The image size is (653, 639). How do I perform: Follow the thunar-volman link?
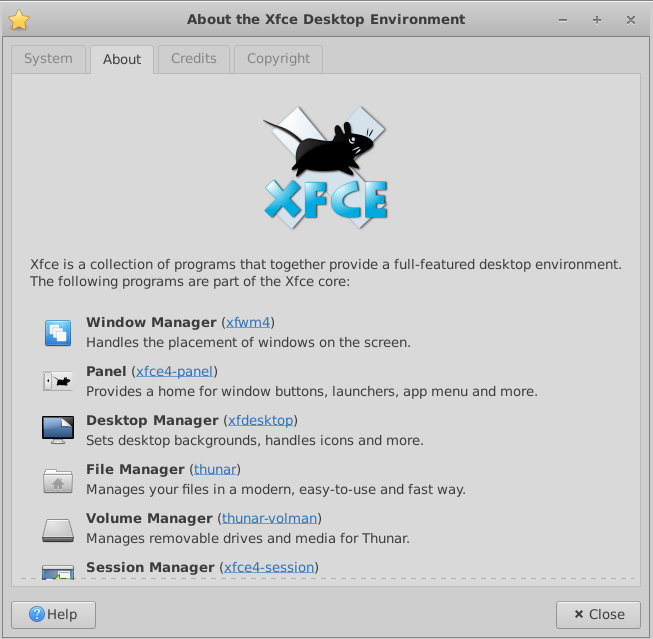269,518
